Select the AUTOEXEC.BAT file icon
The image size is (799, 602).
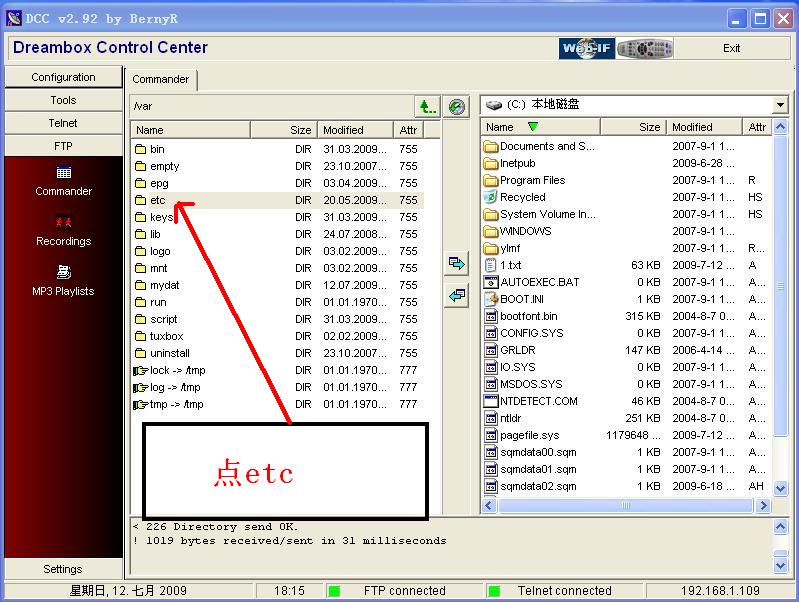tap(491, 282)
